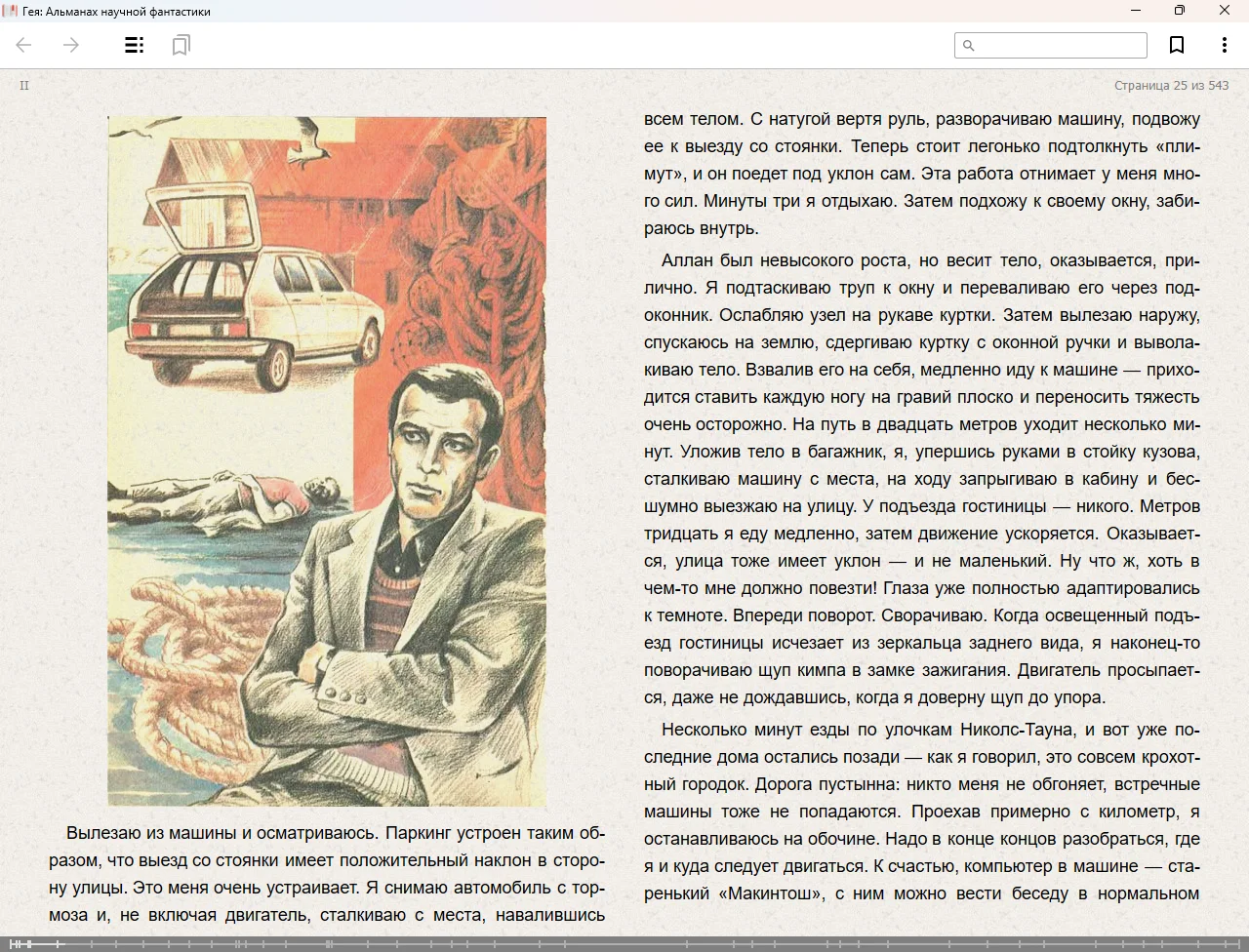
Task: Click the reading position handle on progress bar
Action: pos(29,944)
